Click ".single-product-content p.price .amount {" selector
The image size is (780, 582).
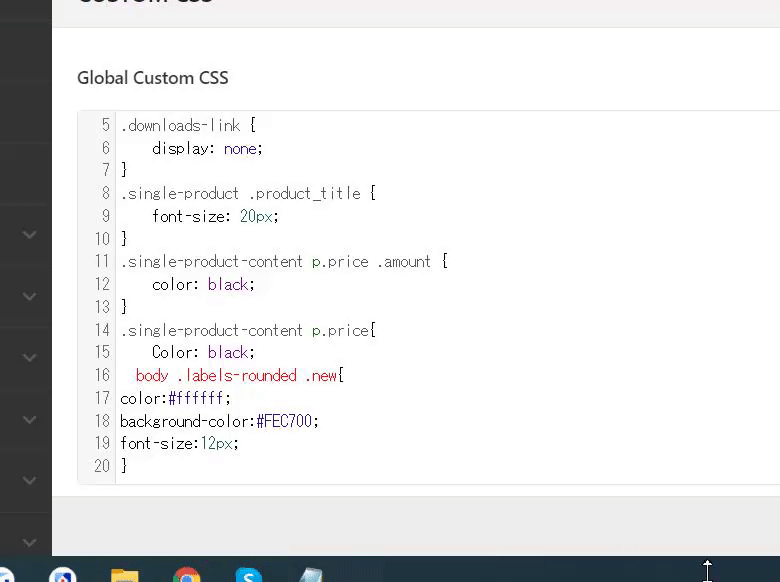point(284,262)
